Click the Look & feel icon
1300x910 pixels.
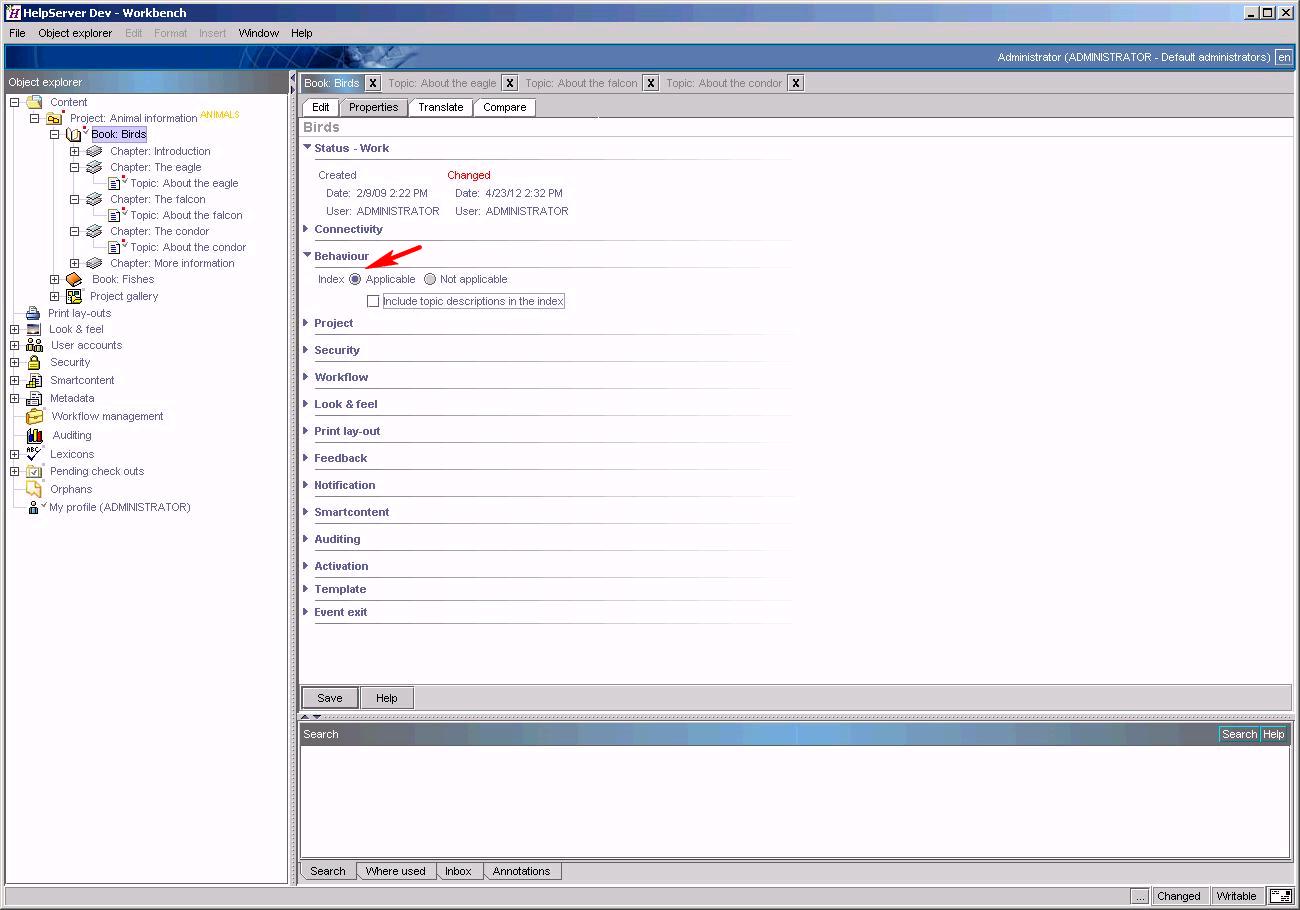(34, 329)
